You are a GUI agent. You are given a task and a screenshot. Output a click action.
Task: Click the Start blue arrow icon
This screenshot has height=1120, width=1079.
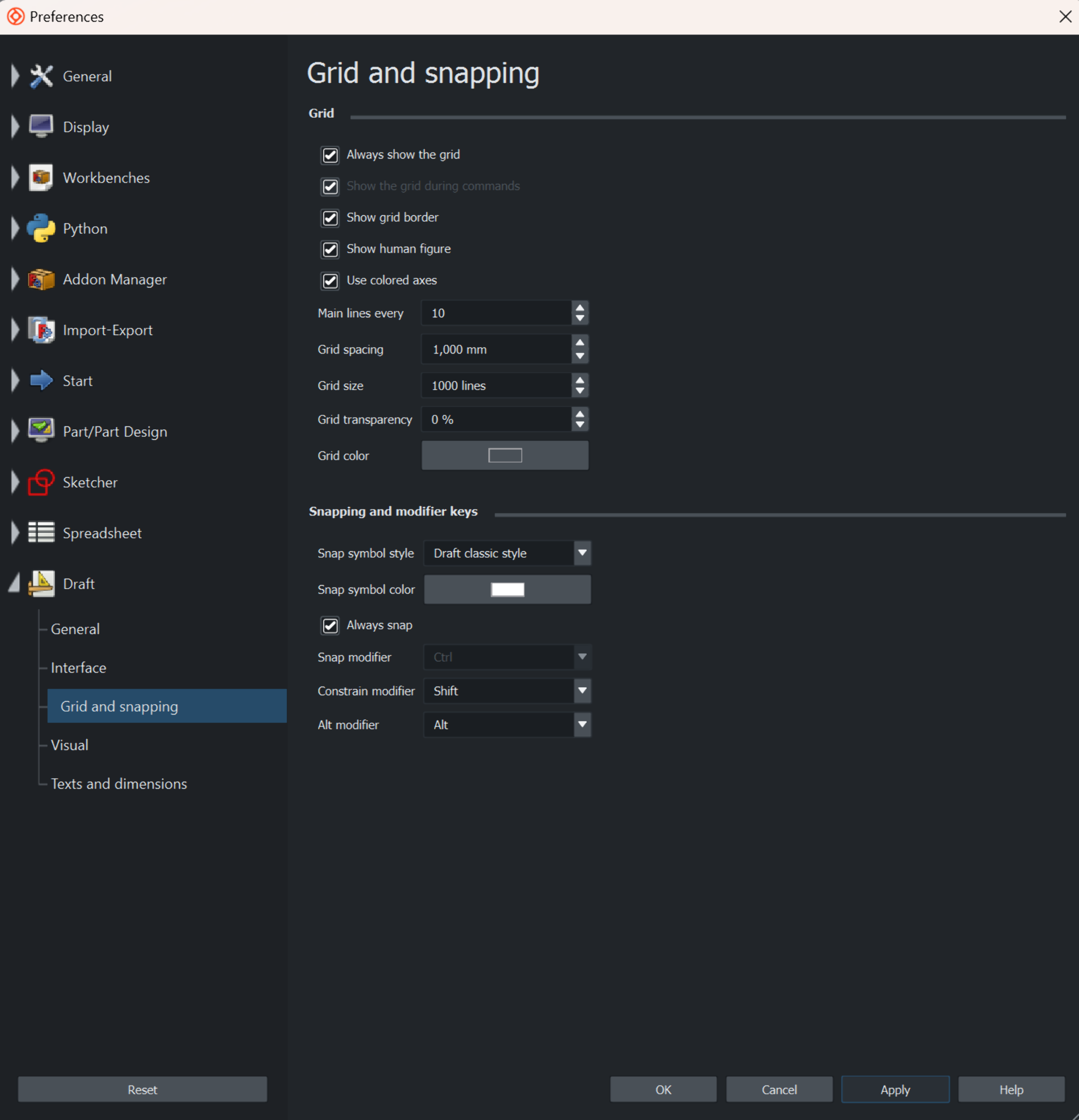coord(41,381)
